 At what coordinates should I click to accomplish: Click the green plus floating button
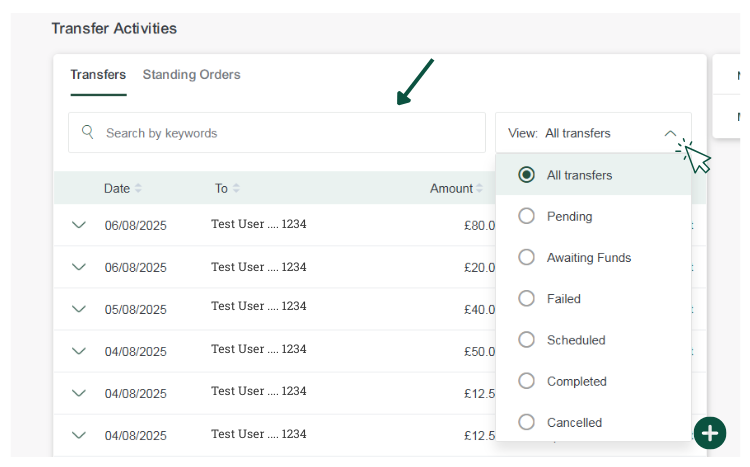[710, 433]
